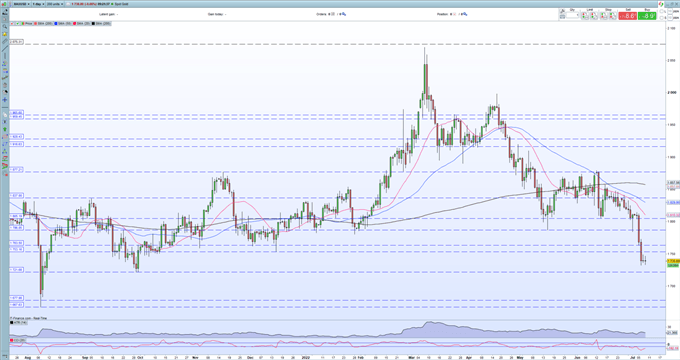680x360 pixels.
Task: Toggle the green checkmark in indicator legend
Action: click(x=17, y=23)
